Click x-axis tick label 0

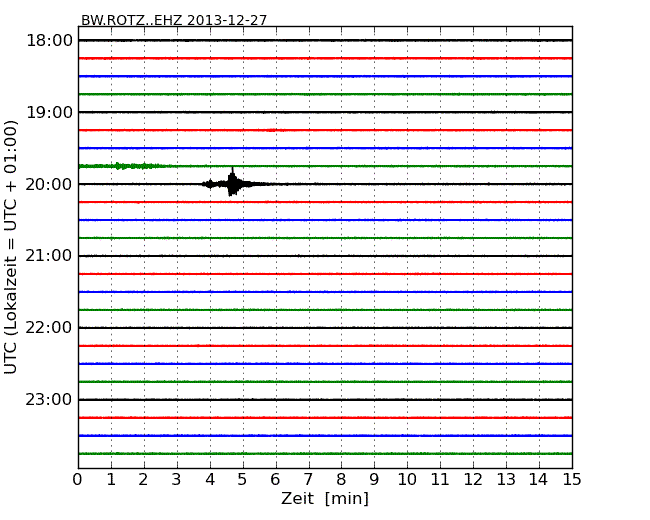tap(78, 479)
